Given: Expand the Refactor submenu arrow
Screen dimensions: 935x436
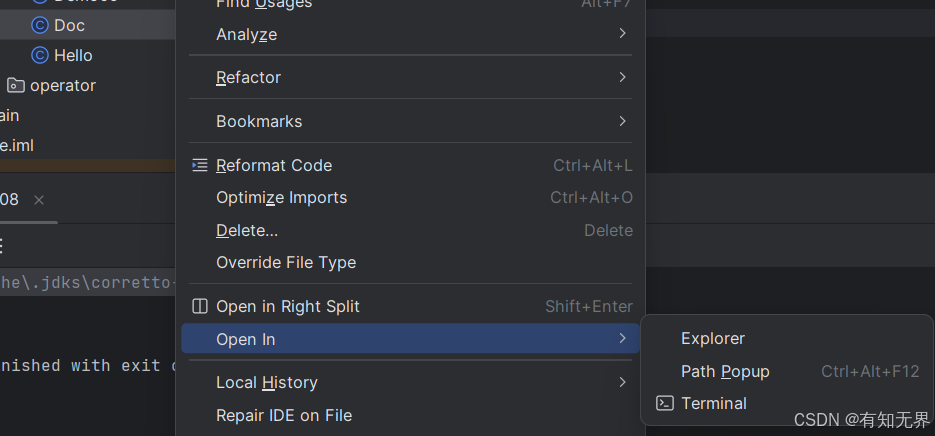Looking at the screenshot, I should click(622, 77).
